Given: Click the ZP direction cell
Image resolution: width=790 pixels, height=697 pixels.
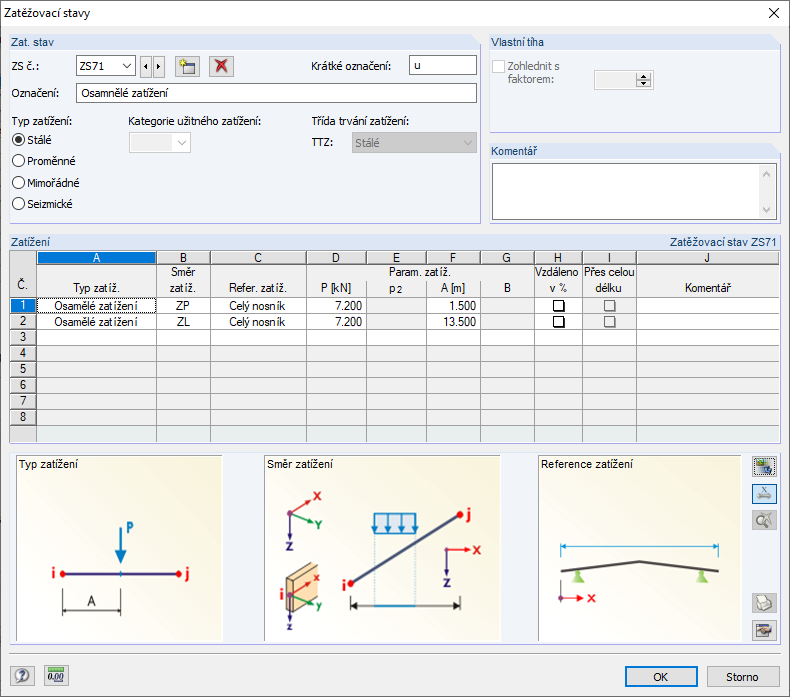Looking at the screenshot, I should pyautogui.click(x=183, y=306).
